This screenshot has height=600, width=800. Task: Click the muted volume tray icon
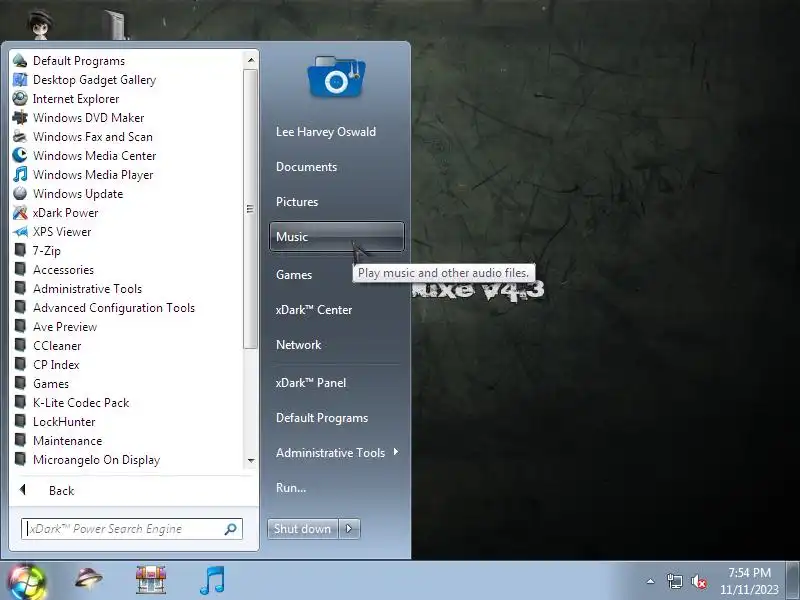click(x=698, y=581)
